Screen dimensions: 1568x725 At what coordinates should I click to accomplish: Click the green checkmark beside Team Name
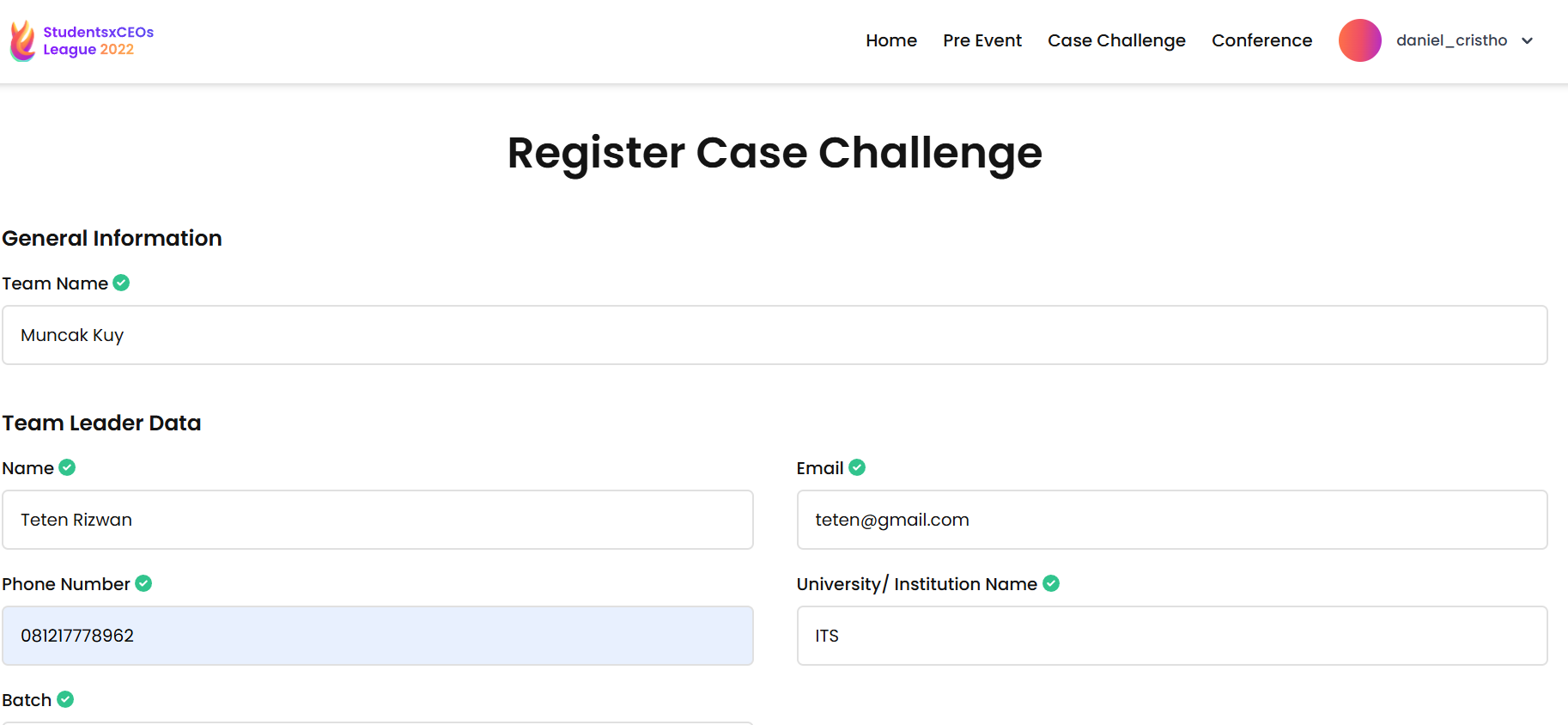click(121, 283)
